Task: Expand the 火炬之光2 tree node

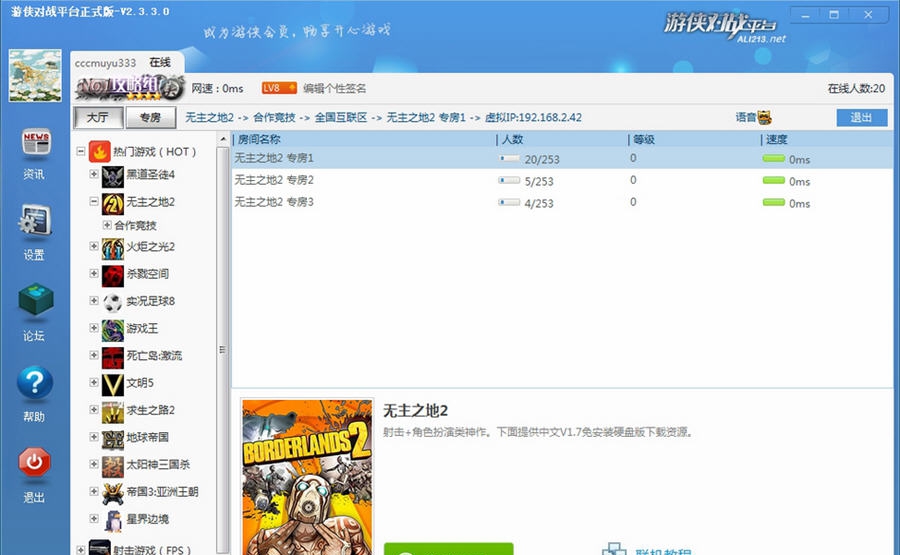Action: point(94,246)
